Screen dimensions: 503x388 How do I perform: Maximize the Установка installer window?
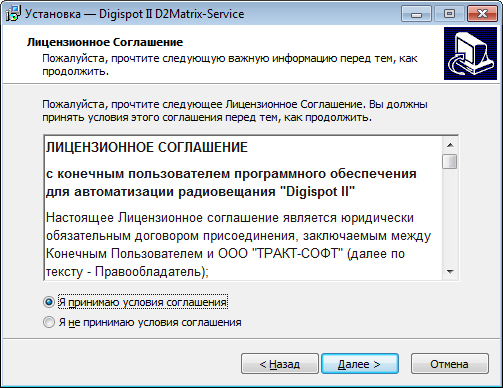pos(449,14)
